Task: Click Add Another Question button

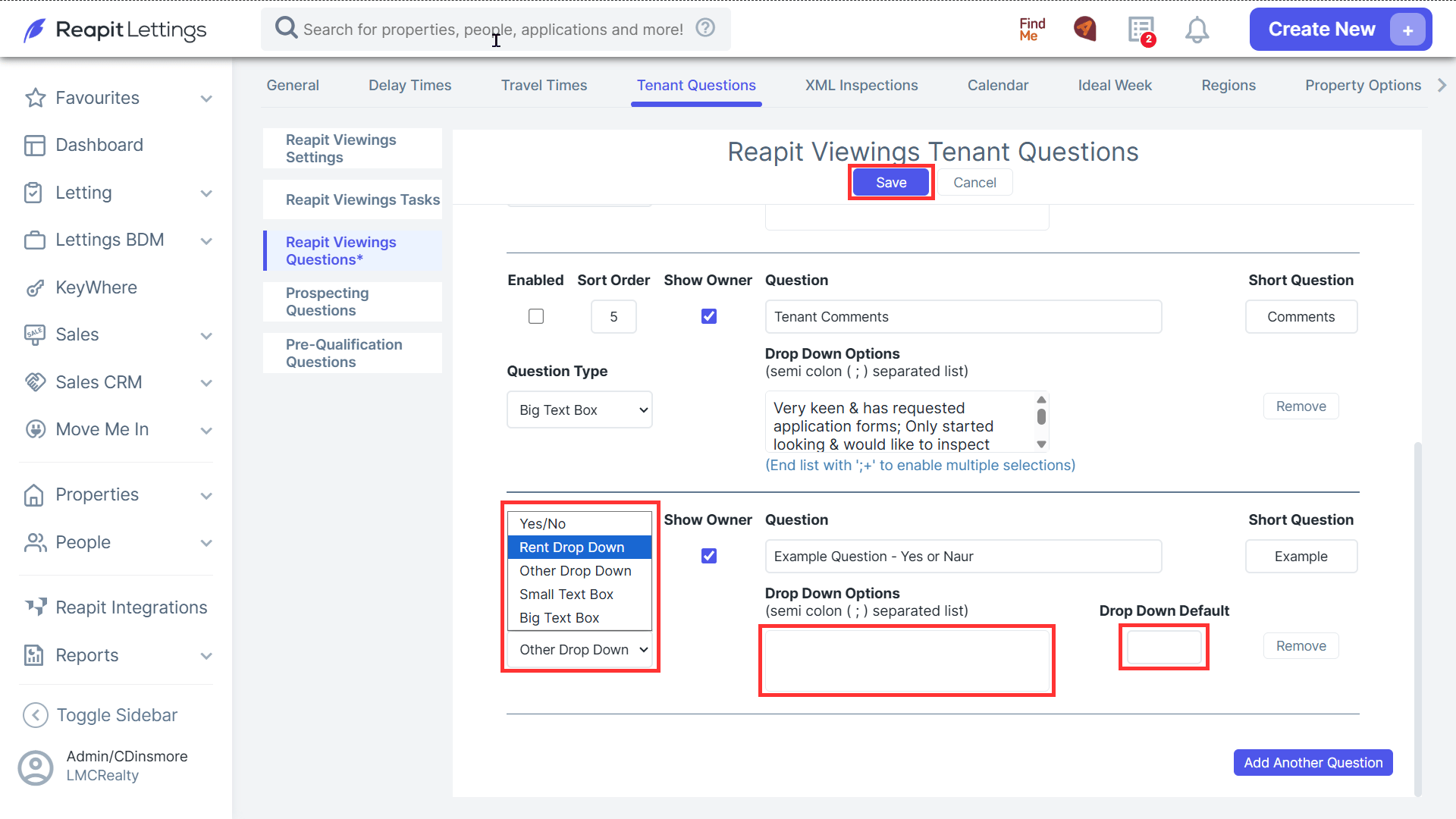Action: pos(1313,763)
